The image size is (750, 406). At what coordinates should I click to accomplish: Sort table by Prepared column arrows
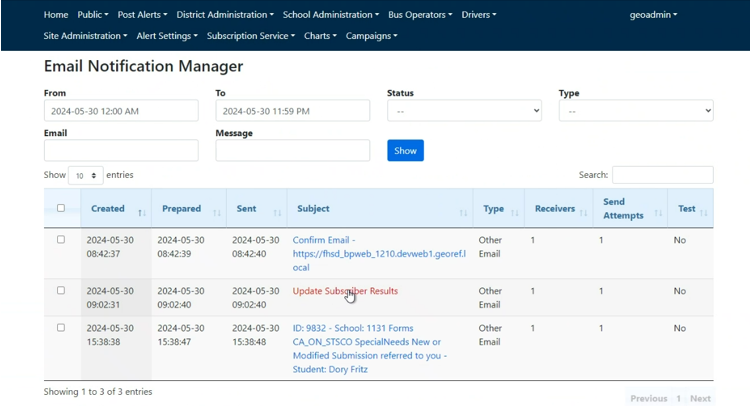click(x=217, y=212)
